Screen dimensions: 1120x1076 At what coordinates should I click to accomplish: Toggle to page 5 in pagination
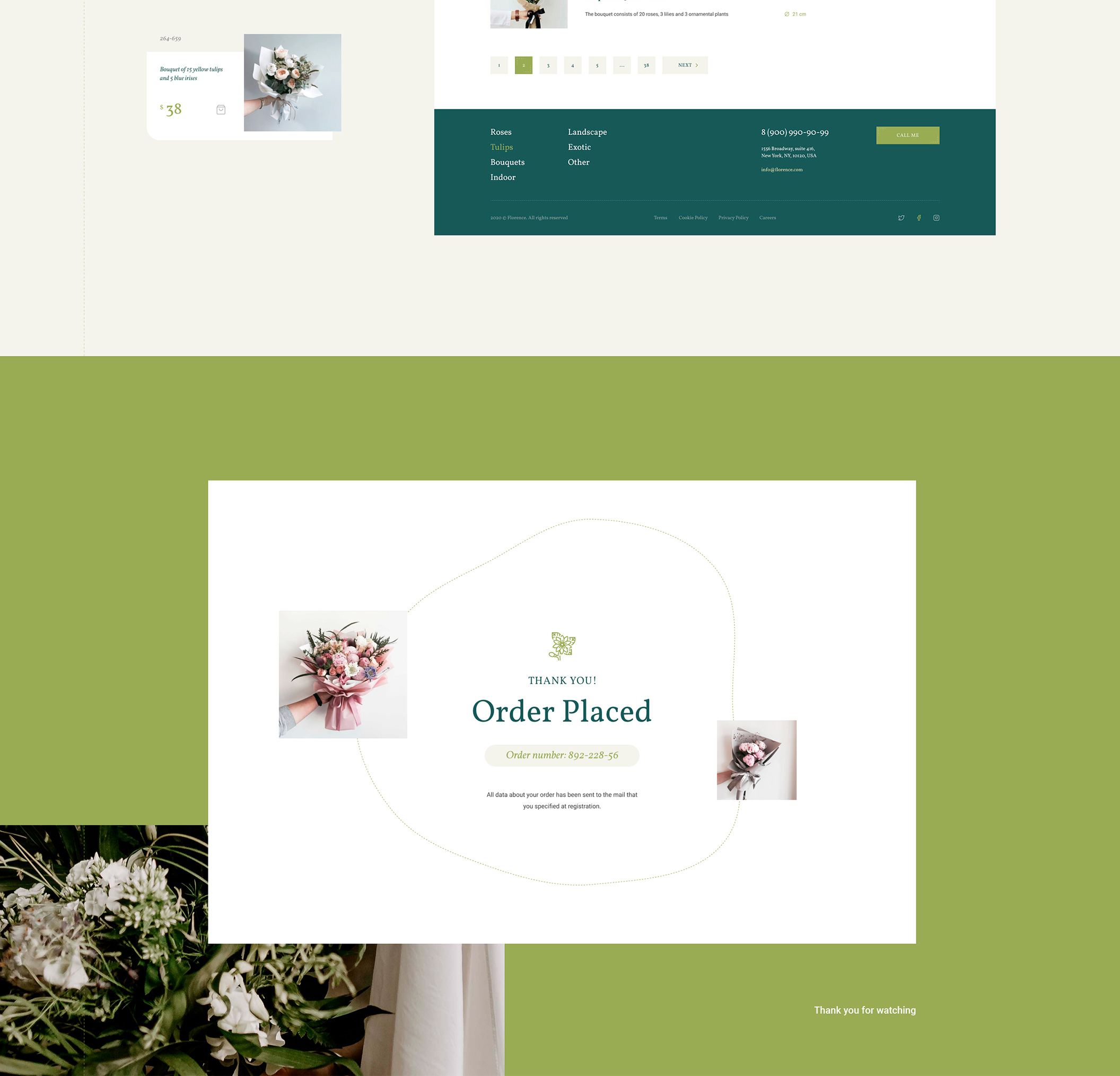(x=597, y=65)
